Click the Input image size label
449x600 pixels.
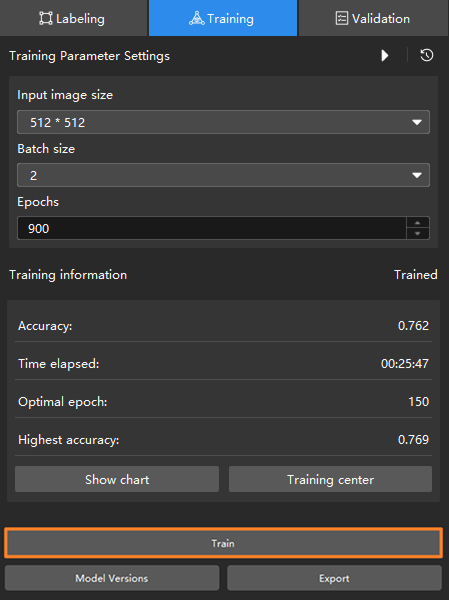pyautogui.click(x=65, y=95)
